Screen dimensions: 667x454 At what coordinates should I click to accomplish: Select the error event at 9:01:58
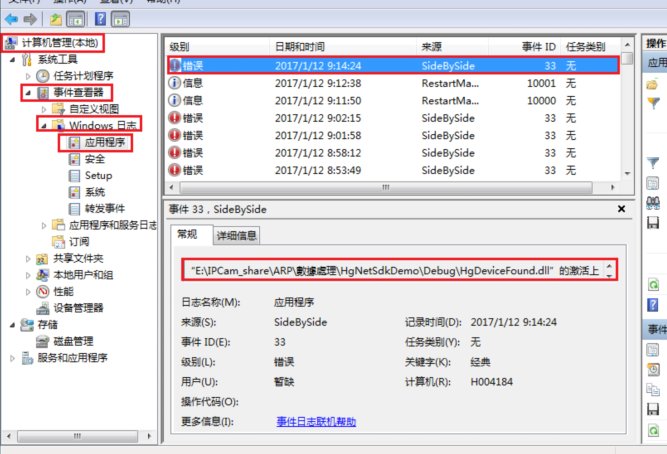393,135
